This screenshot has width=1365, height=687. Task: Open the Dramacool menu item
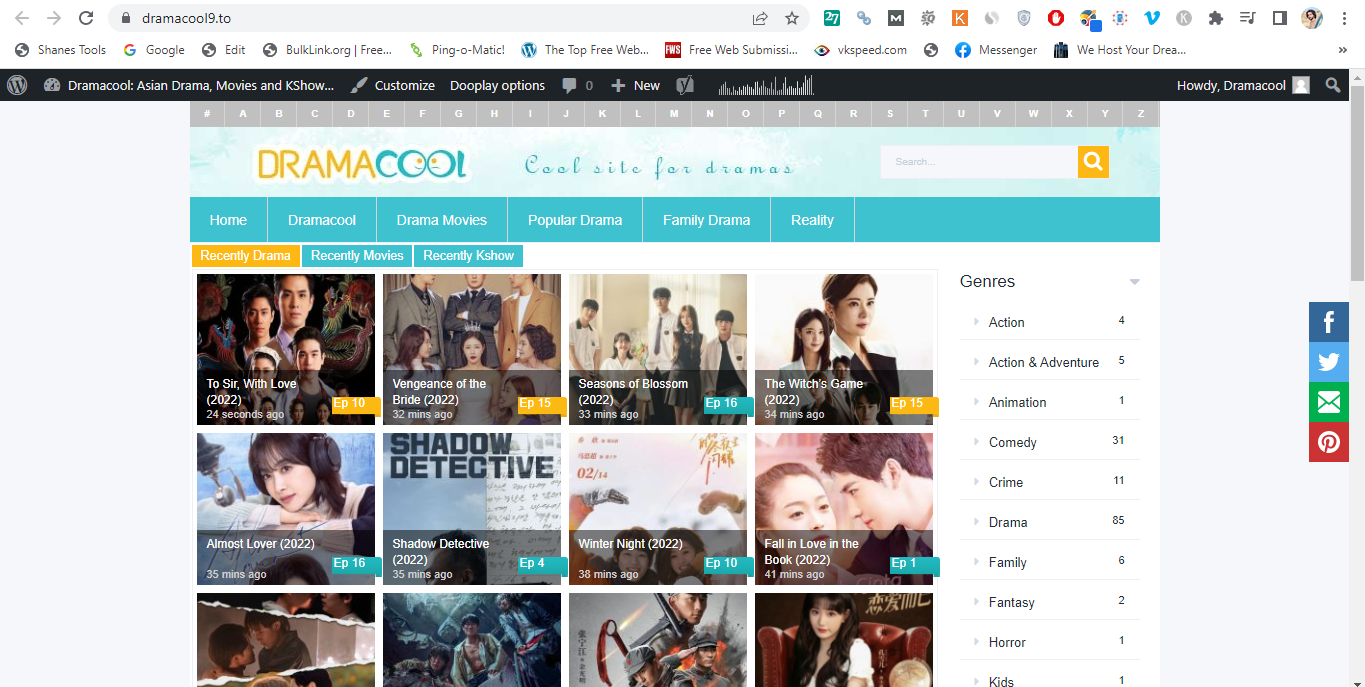(322, 220)
